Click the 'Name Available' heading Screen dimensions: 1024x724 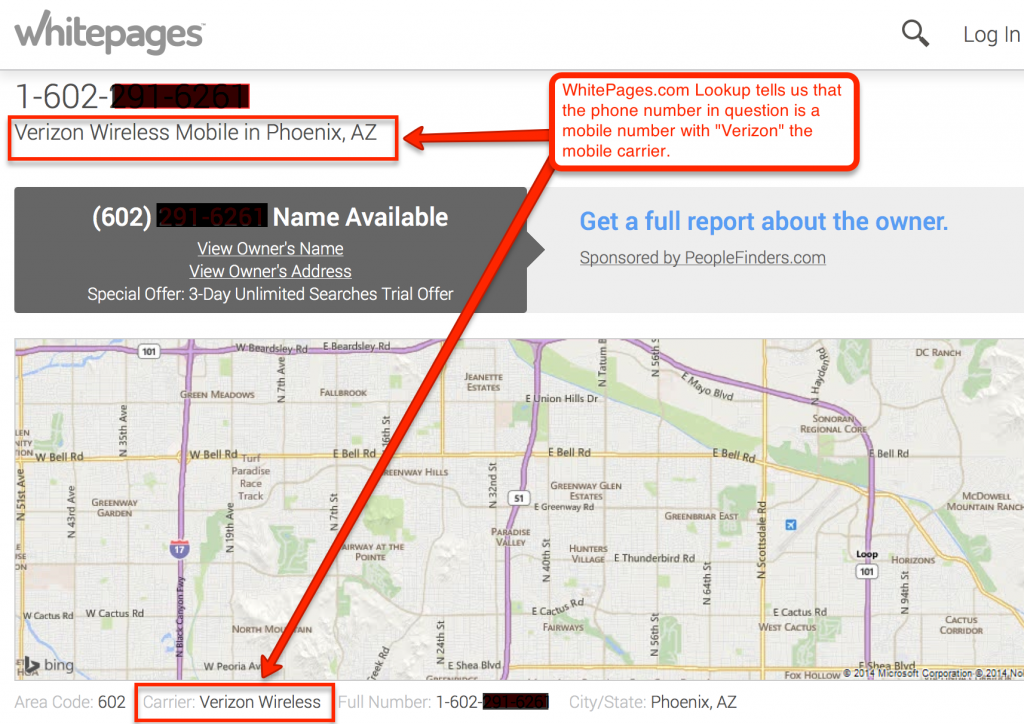(360, 217)
